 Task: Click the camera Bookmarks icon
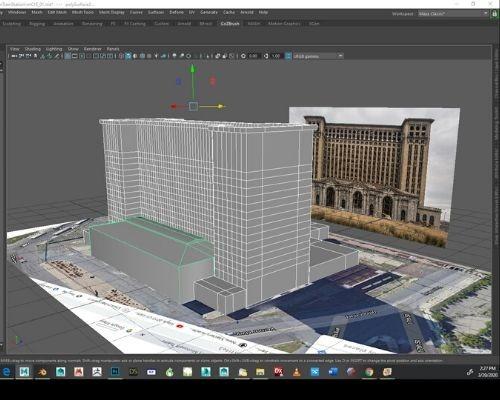[35, 56]
